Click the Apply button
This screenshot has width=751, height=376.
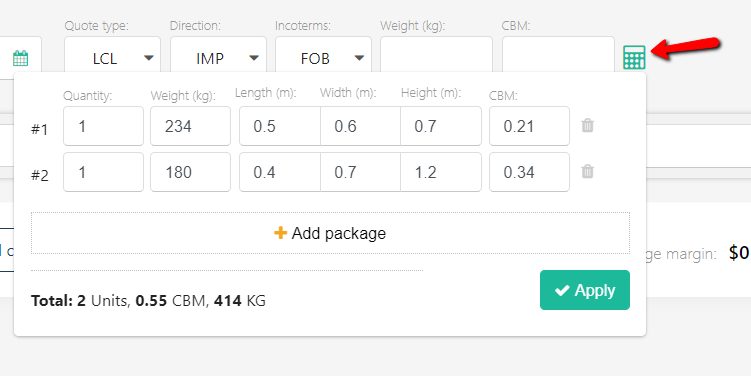[585, 290]
